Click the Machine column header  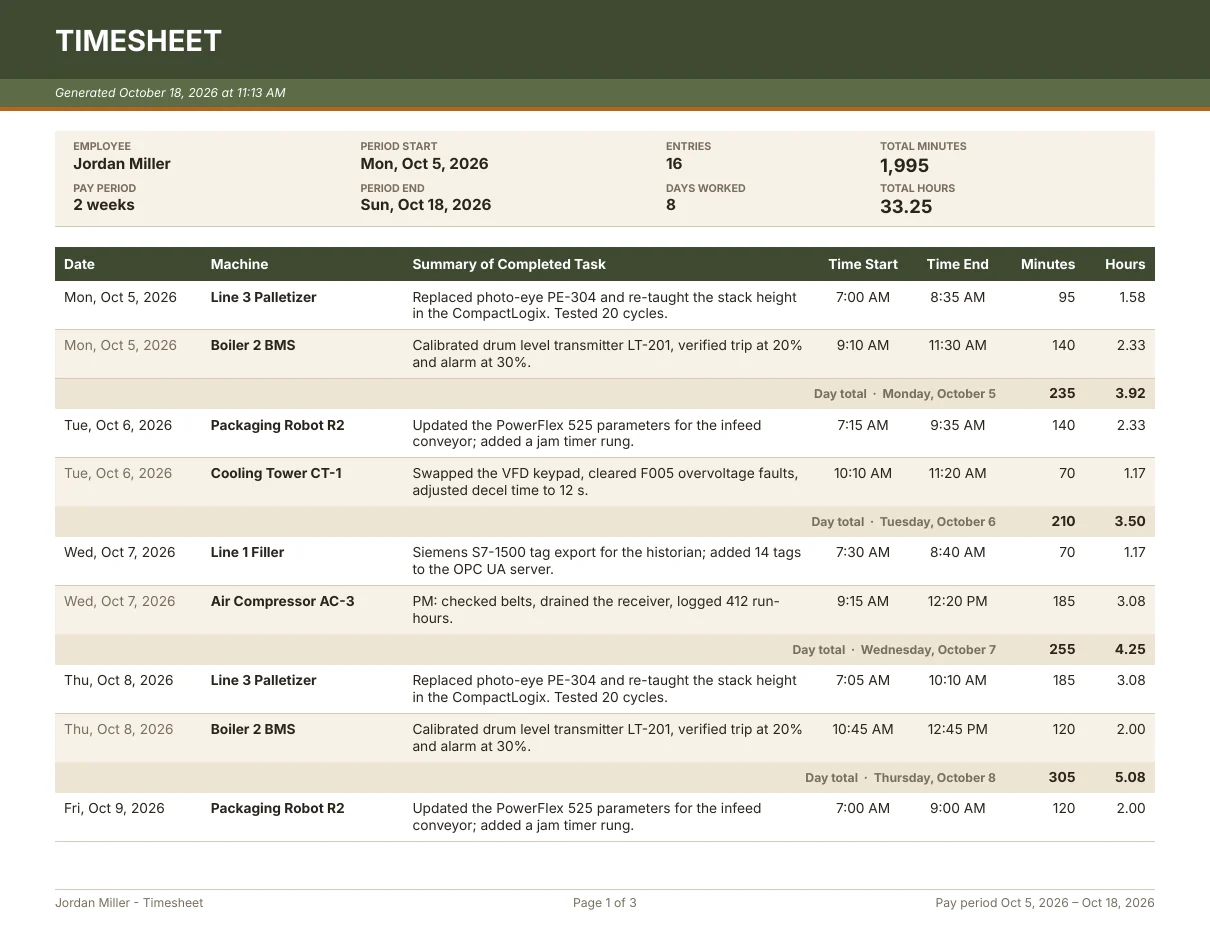point(239,264)
